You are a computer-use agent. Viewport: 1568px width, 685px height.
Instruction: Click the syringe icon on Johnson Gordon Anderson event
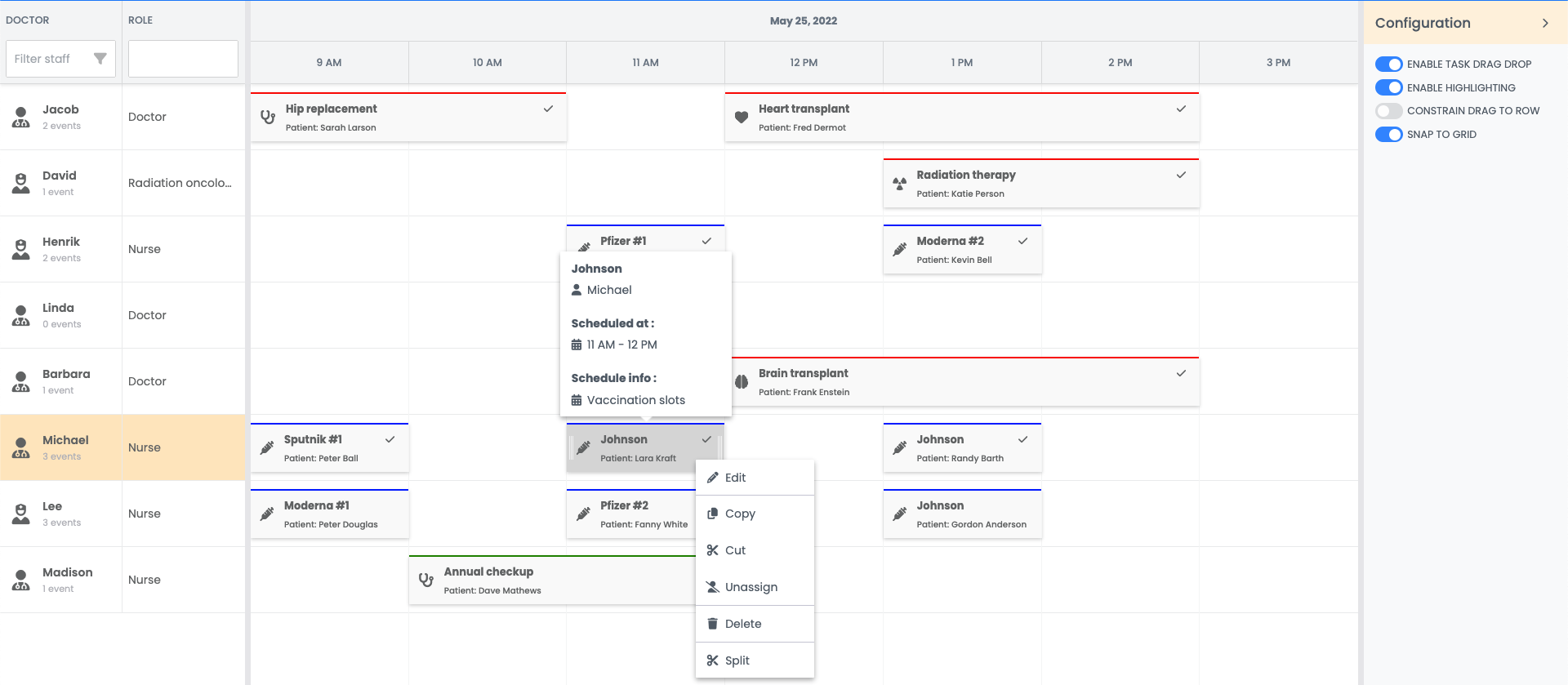click(x=899, y=514)
